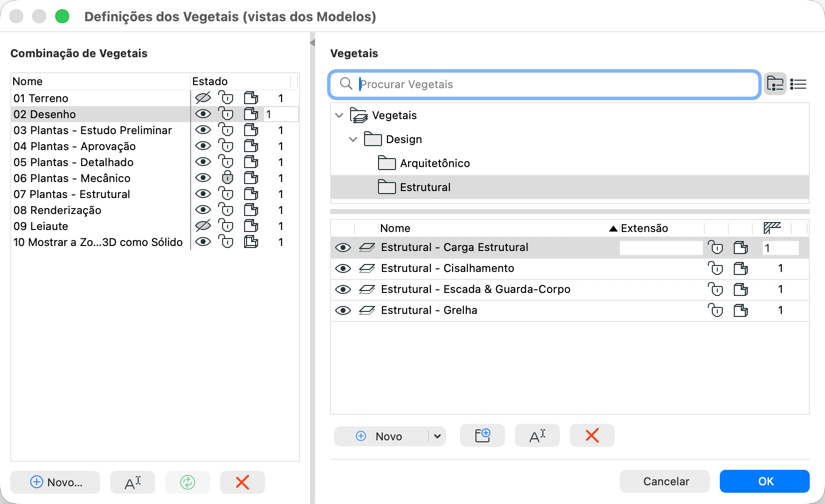
Task: Select the Estrutural folder
Action: (569, 187)
